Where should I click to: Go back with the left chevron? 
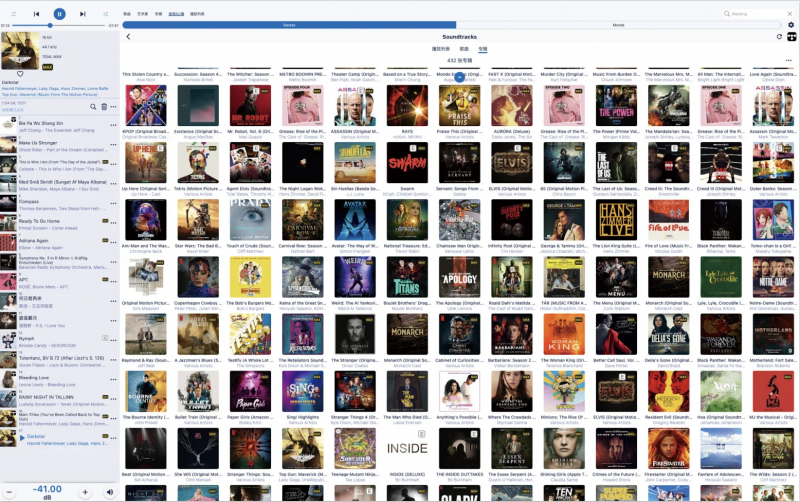[128, 37]
